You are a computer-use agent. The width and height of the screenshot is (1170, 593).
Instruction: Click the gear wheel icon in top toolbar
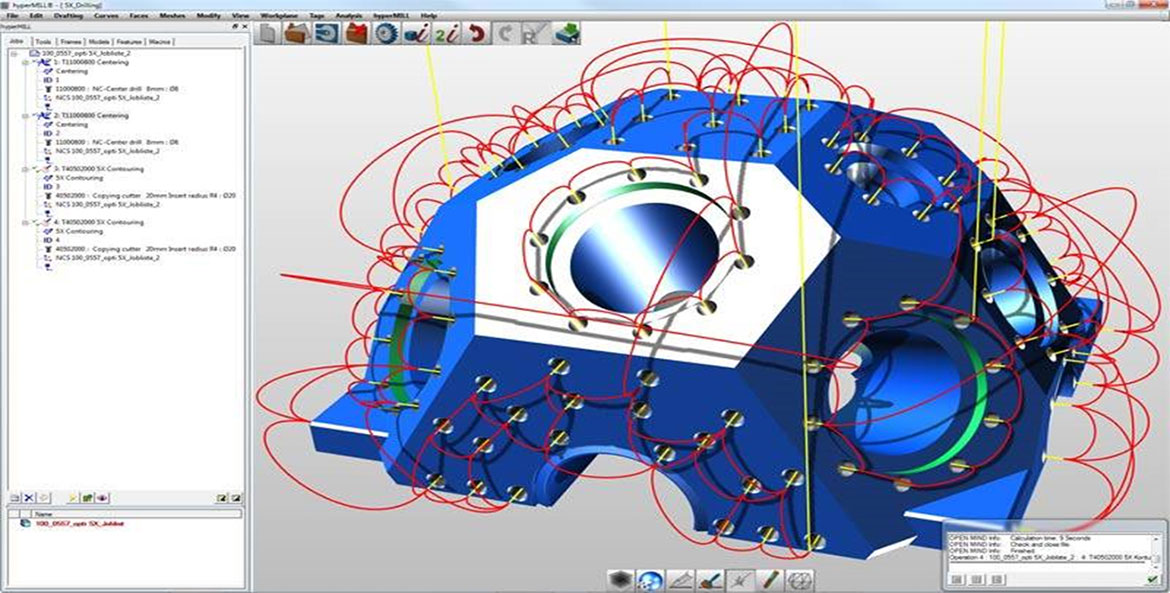click(387, 33)
